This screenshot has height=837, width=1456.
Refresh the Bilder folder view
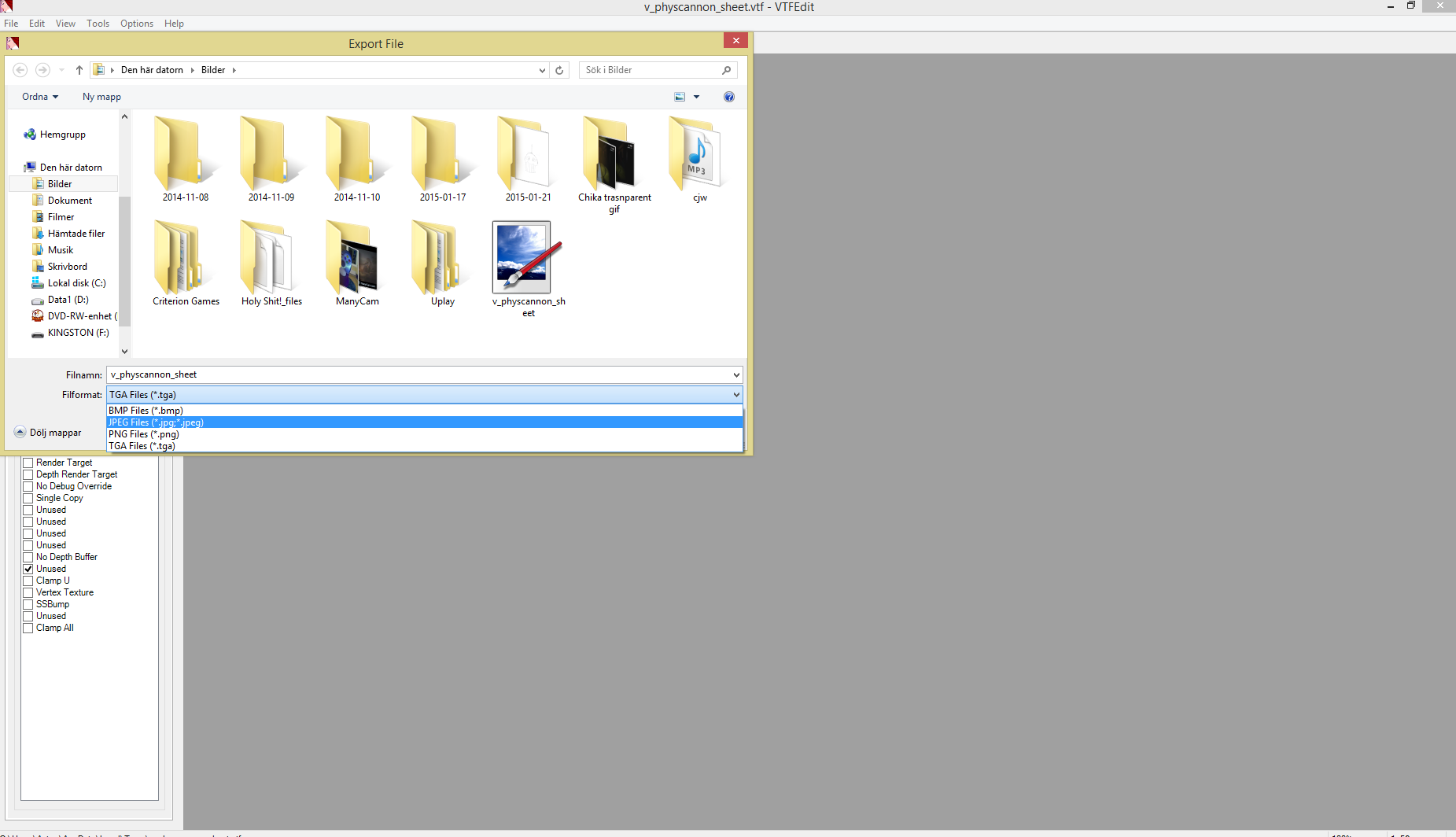[x=559, y=70]
